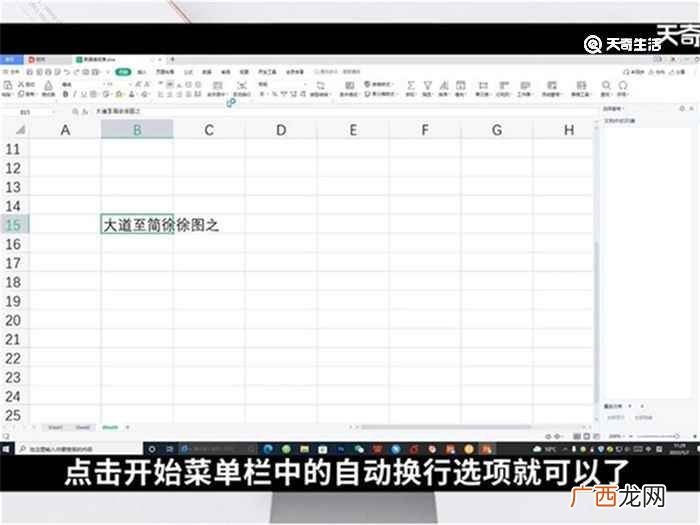Click the Windows Start button
The image size is (700, 525).
pos(6,449)
